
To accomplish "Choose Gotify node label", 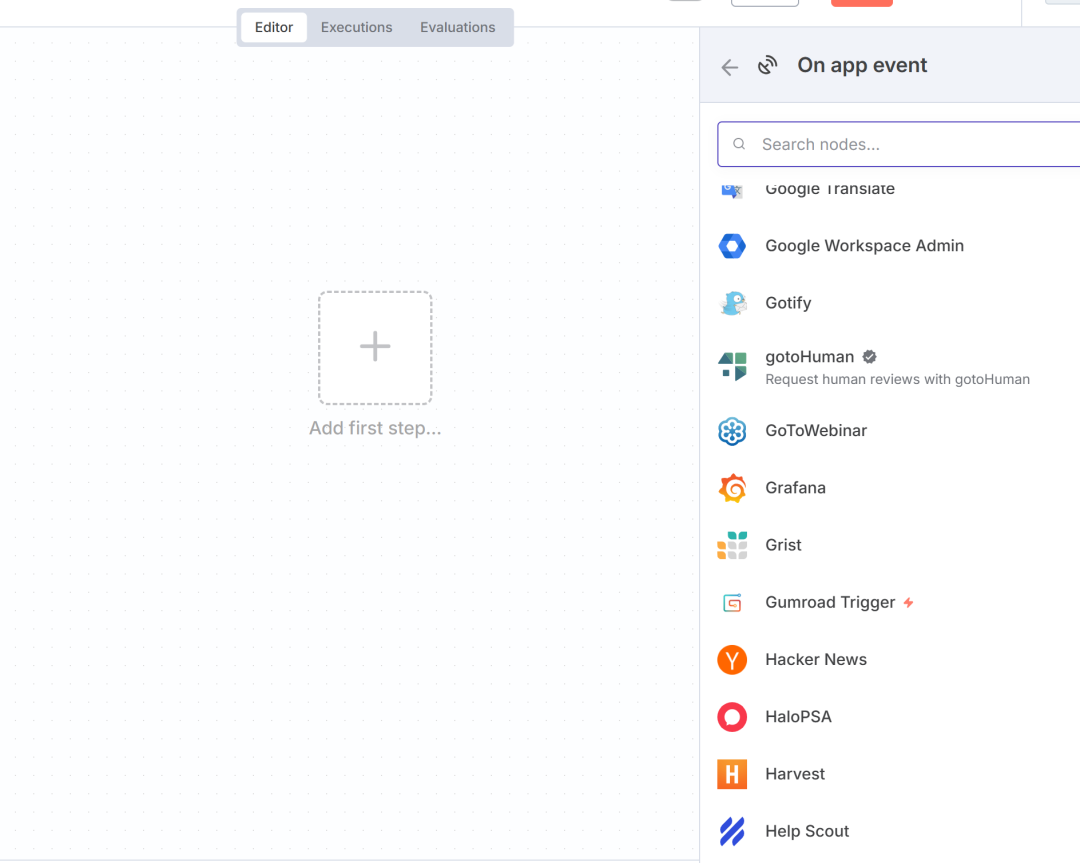I will click(x=788, y=303).
